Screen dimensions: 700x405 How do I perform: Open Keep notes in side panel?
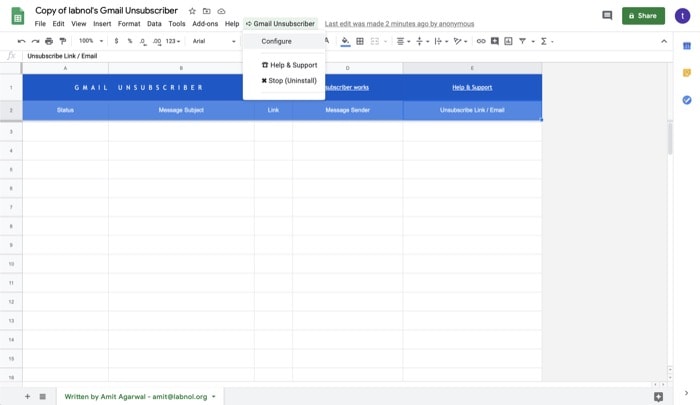[x=687, y=73]
